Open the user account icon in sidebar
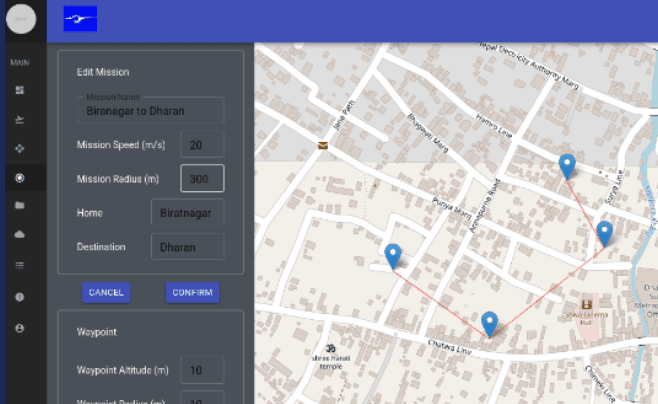 coord(20,327)
